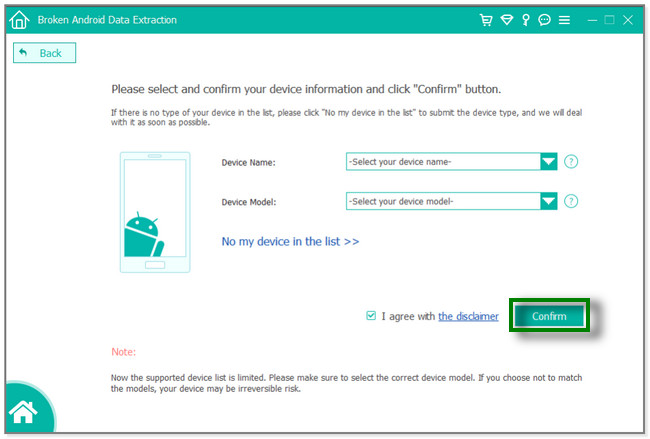Click the Device Name: label
This screenshot has height=439, width=650.
click(248, 163)
